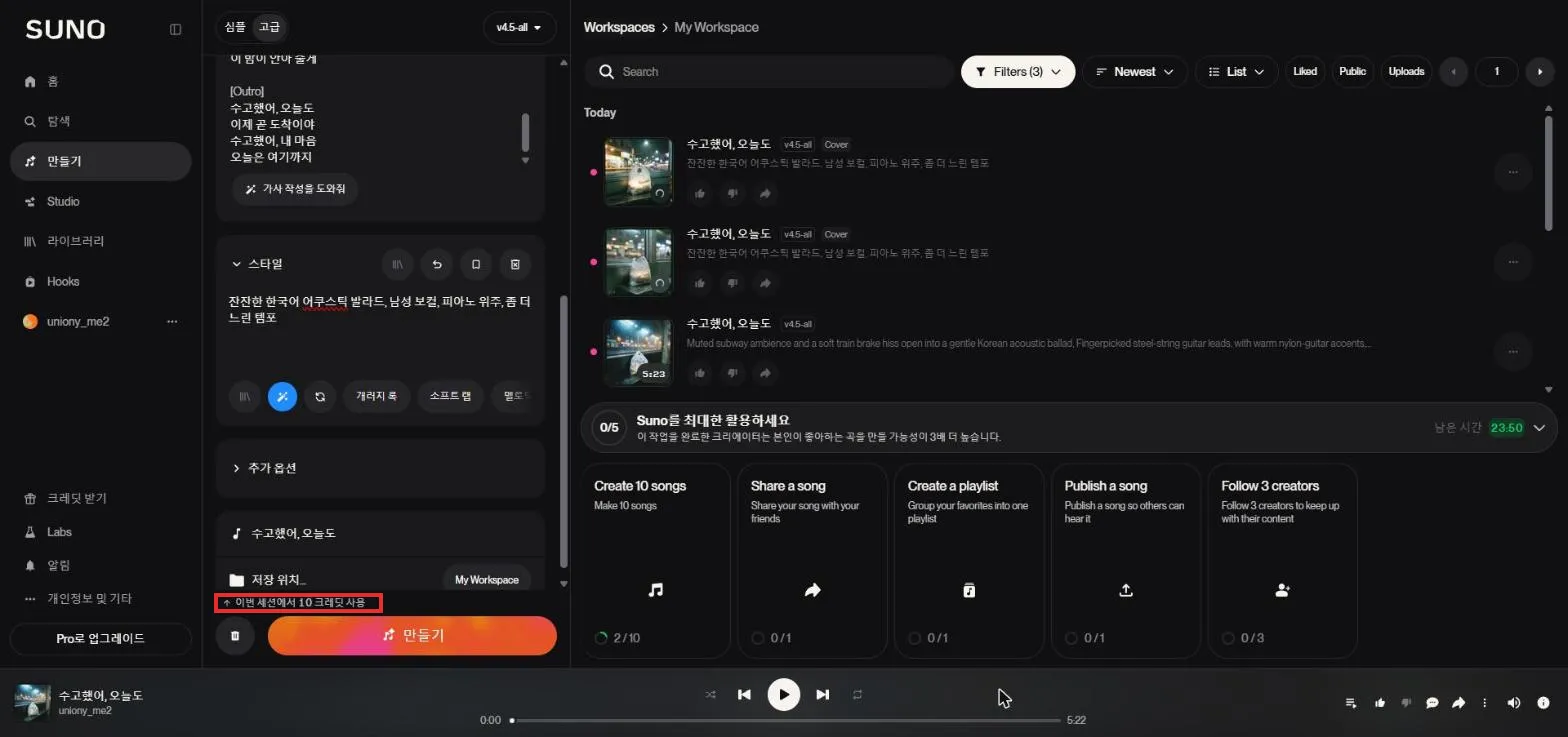
Task: Switch to the 심플 mode tab
Action: 235,27
